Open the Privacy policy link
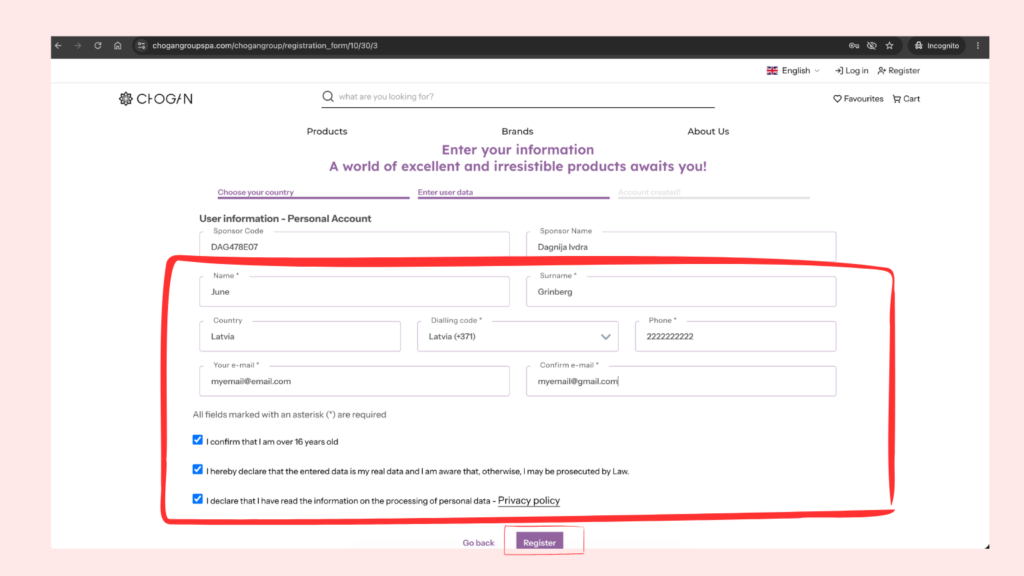 (529, 500)
